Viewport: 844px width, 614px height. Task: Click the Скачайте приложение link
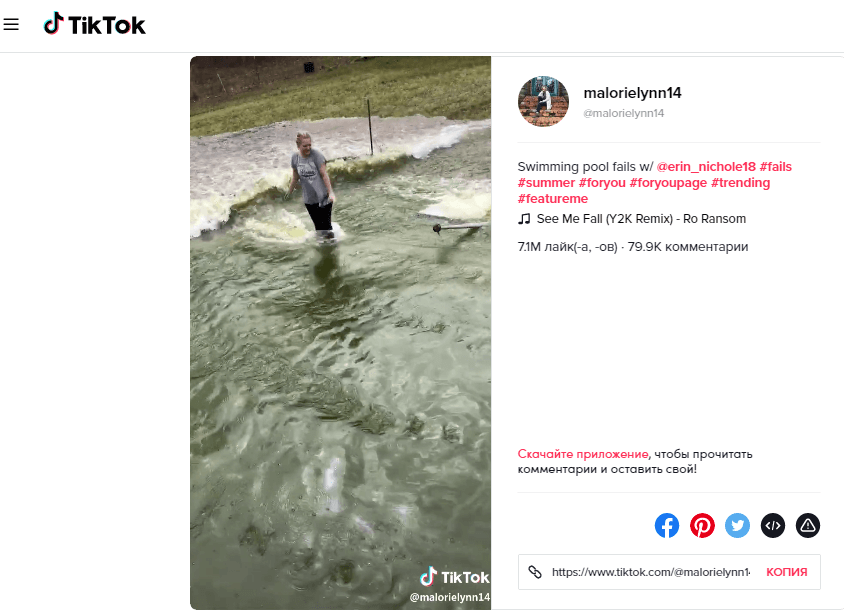click(582, 453)
